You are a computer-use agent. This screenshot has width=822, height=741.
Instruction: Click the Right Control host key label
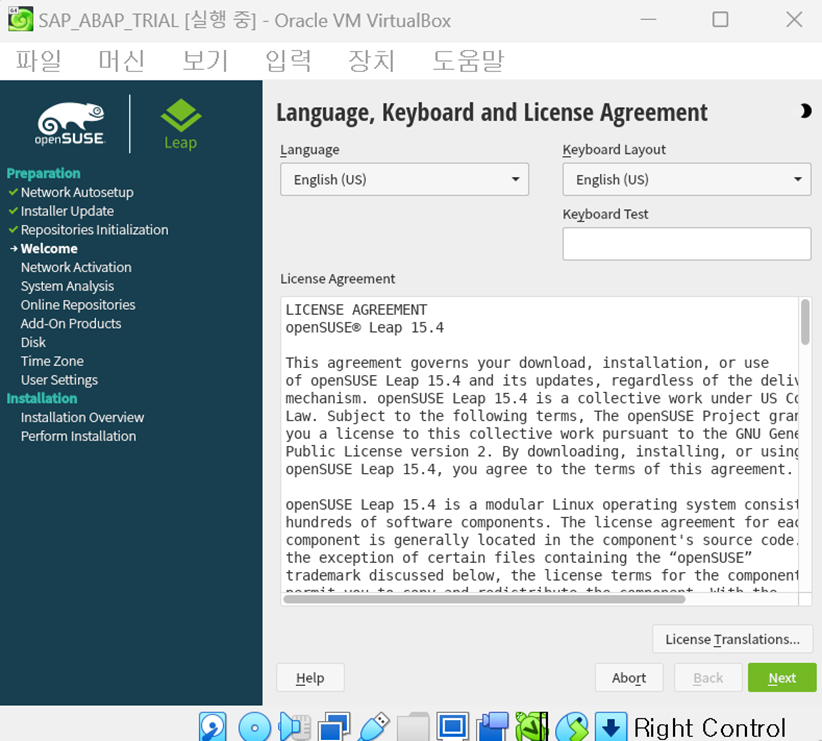[709, 728]
